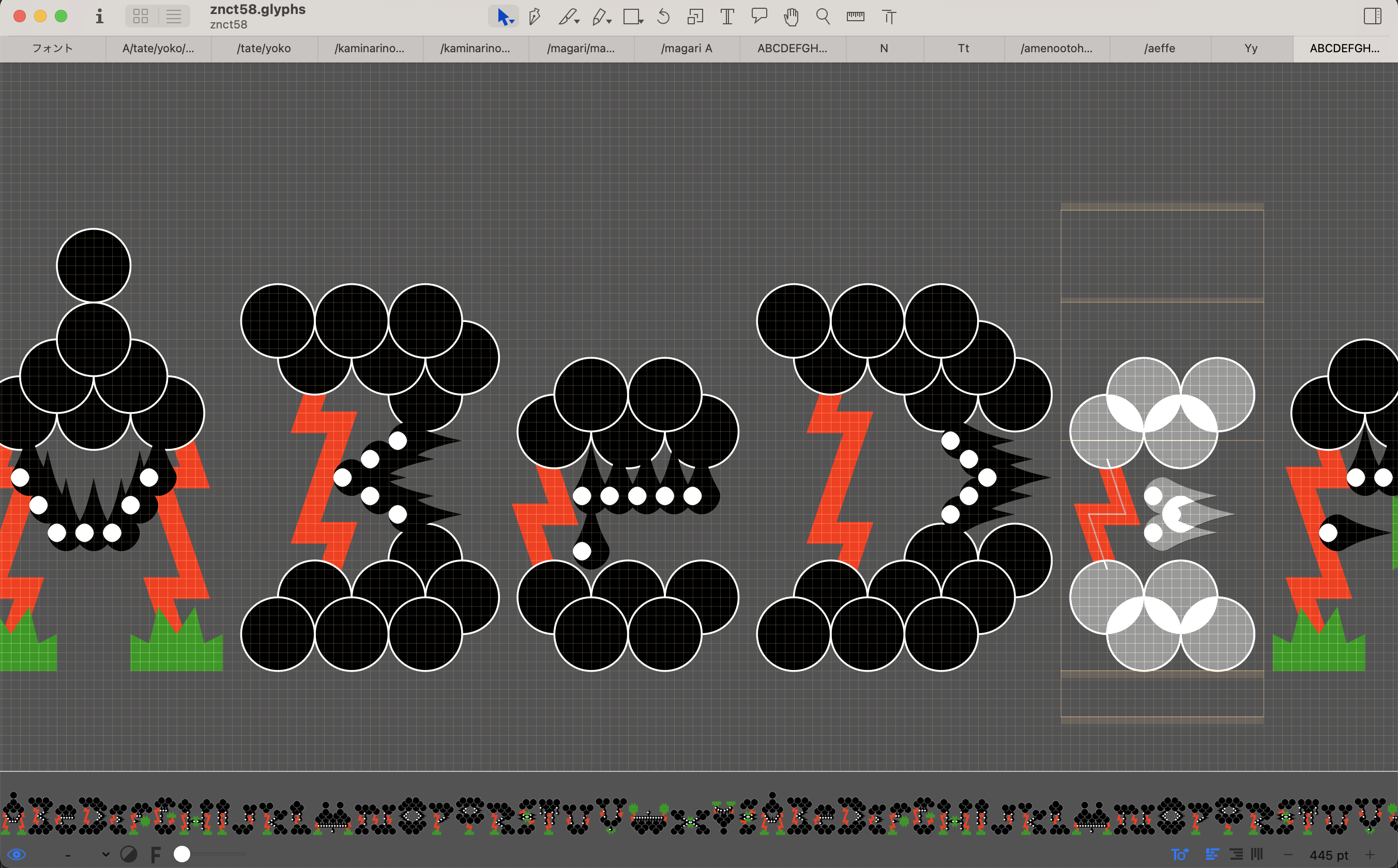
Task: Activate the Rotate tool
Action: coord(663,17)
